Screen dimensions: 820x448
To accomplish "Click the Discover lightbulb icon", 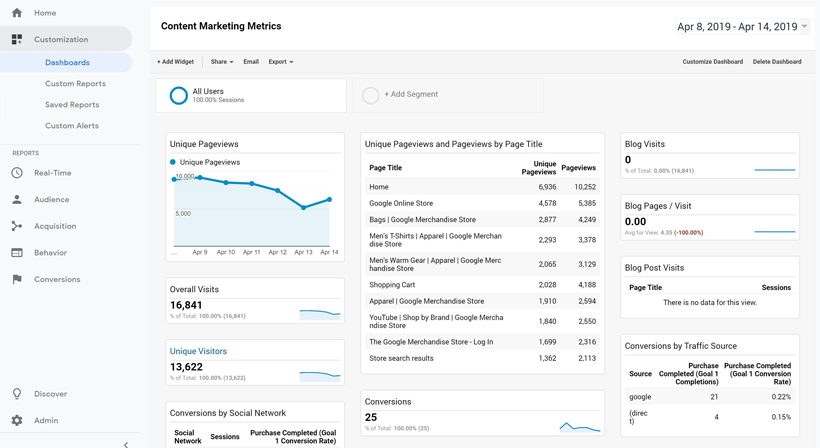I will [17, 394].
